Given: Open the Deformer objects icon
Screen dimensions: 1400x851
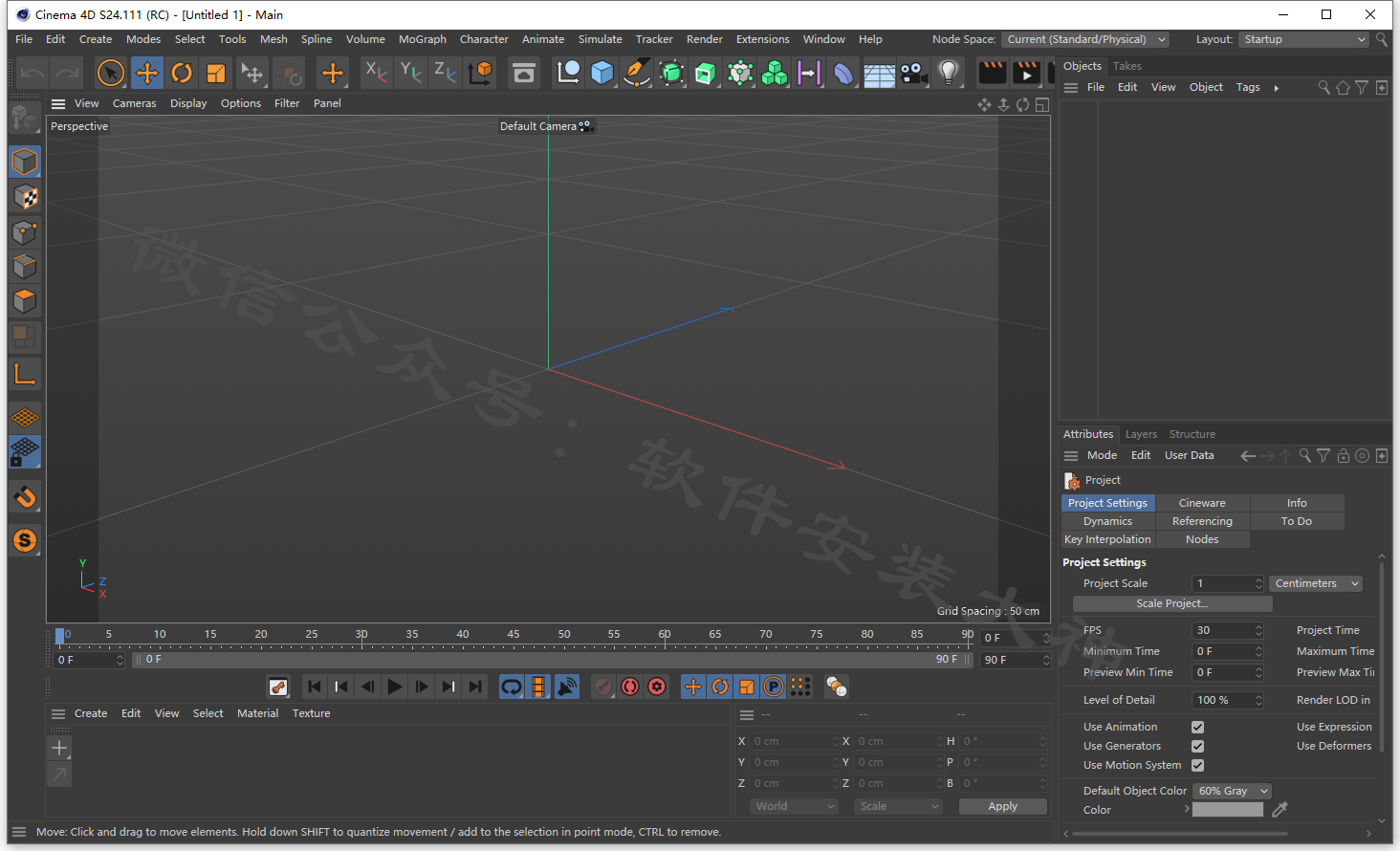Looking at the screenshot, I should click(x=844, y=73).
